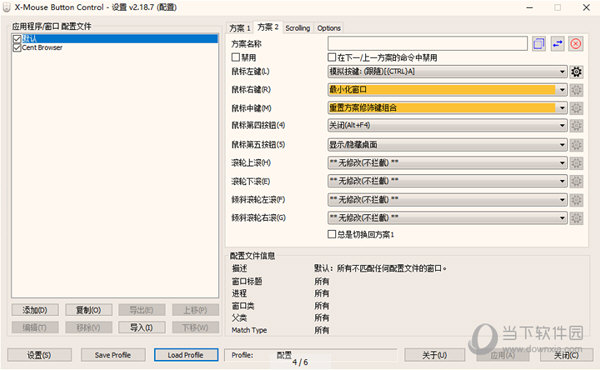Check 总是切换回方案1 option
The image size is (600, 370).
pyautogui.click(x=332, y=234)
